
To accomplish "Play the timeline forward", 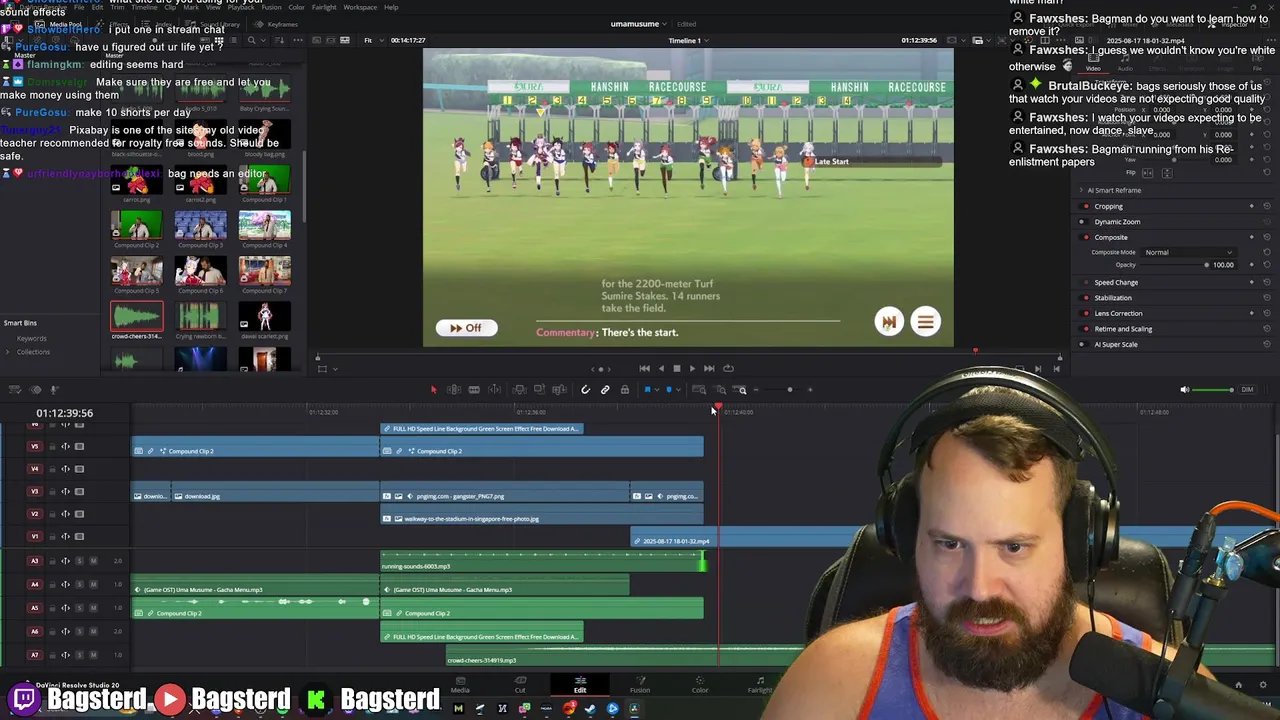I will [x=692, y=369].
